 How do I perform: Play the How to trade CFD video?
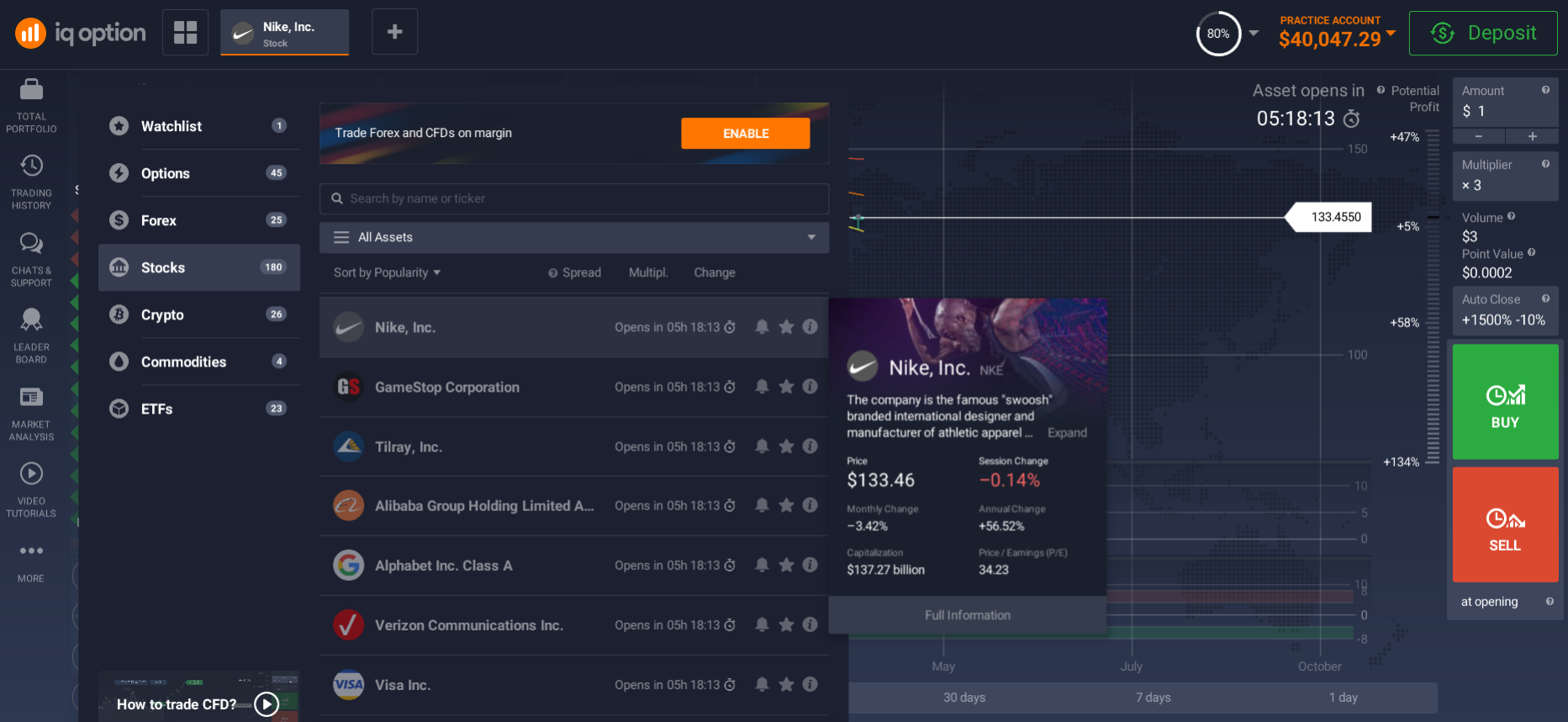pos(267,704)
